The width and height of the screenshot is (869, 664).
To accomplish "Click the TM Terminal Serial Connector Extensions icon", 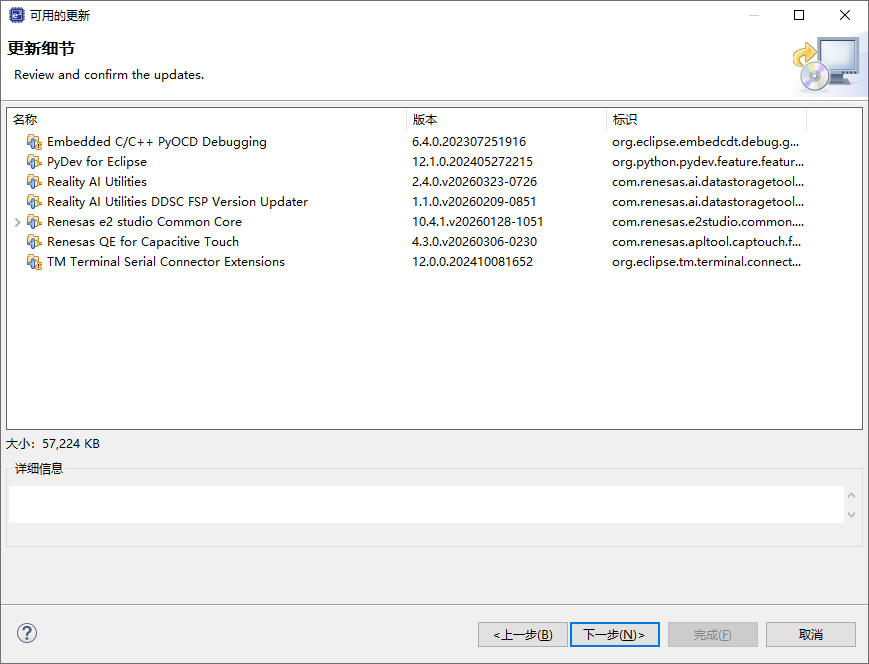I will (x=34, y=262).
